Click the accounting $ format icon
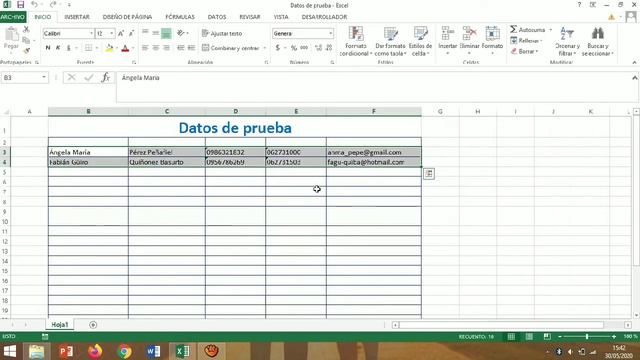The image size is (640, 360). pyautogui.click(x=278, y=48)
